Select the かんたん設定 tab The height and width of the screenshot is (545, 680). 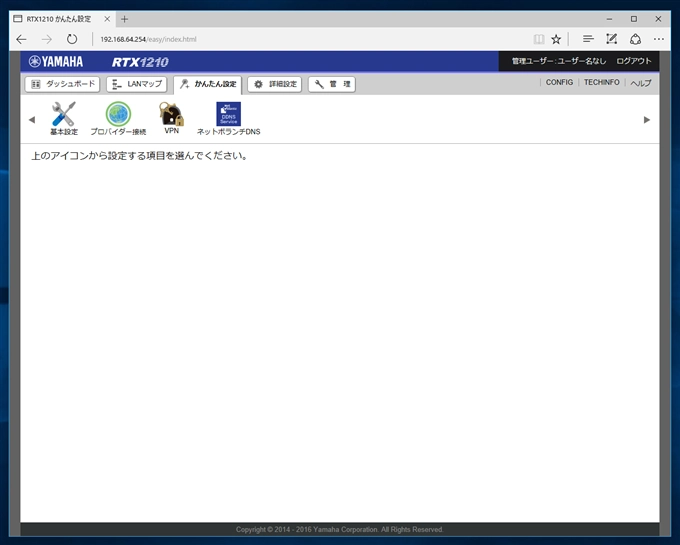coord(208,85)
